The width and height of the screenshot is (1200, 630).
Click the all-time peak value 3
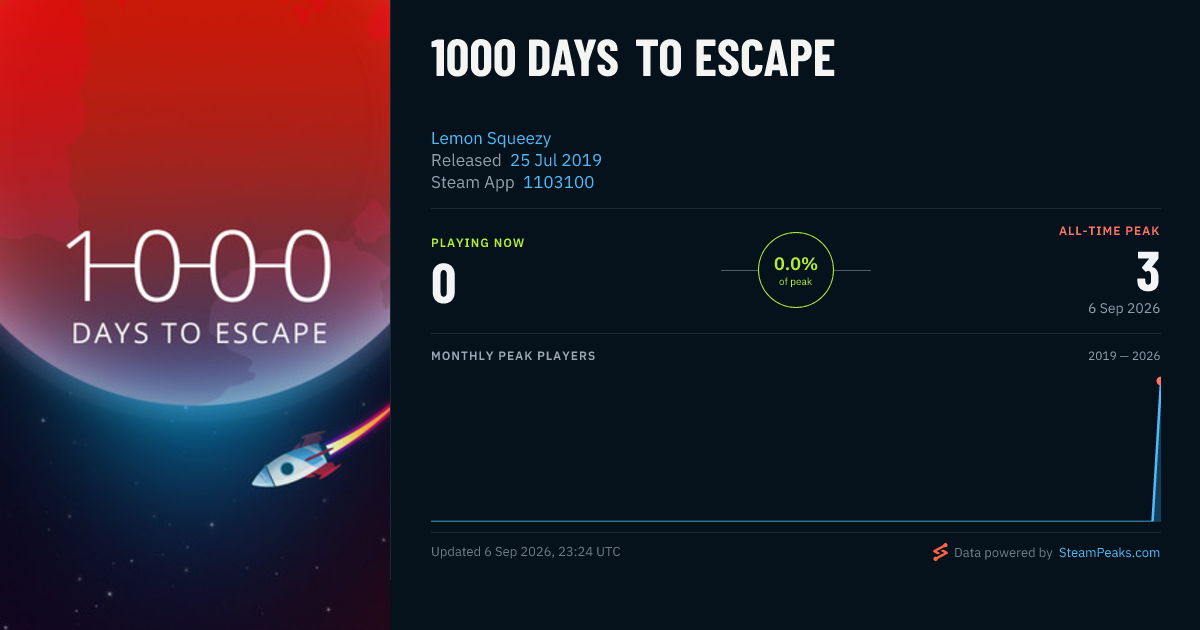(1148, 272)
